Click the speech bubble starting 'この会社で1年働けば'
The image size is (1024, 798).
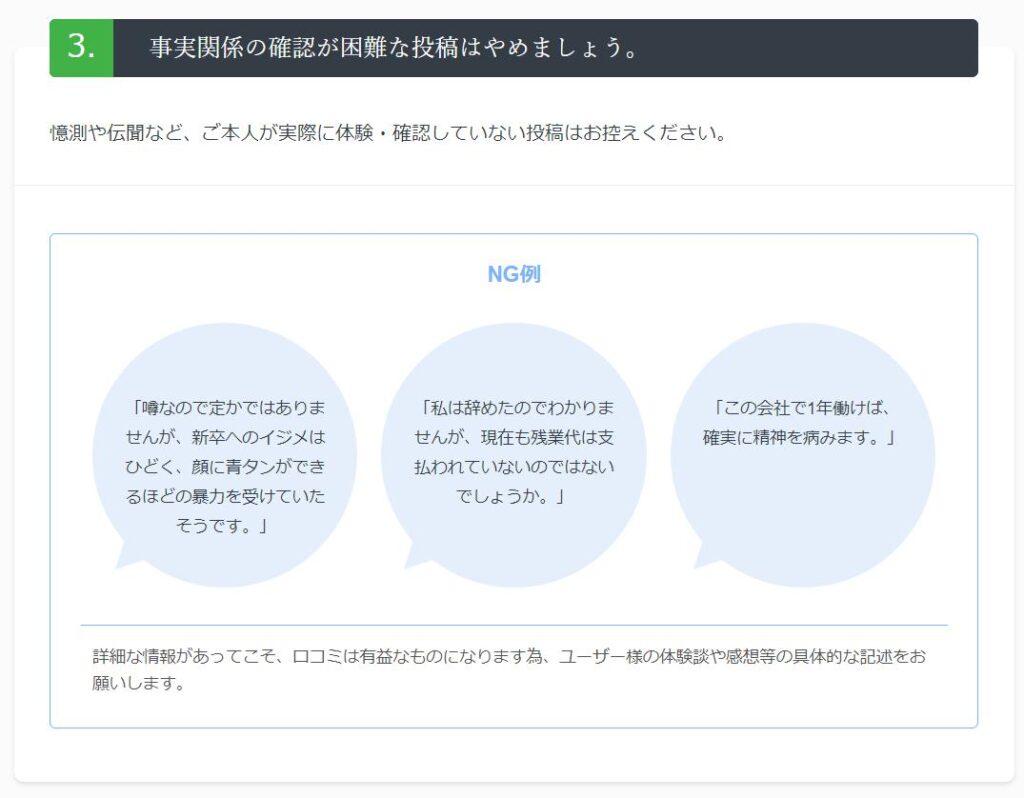(803, 455)
